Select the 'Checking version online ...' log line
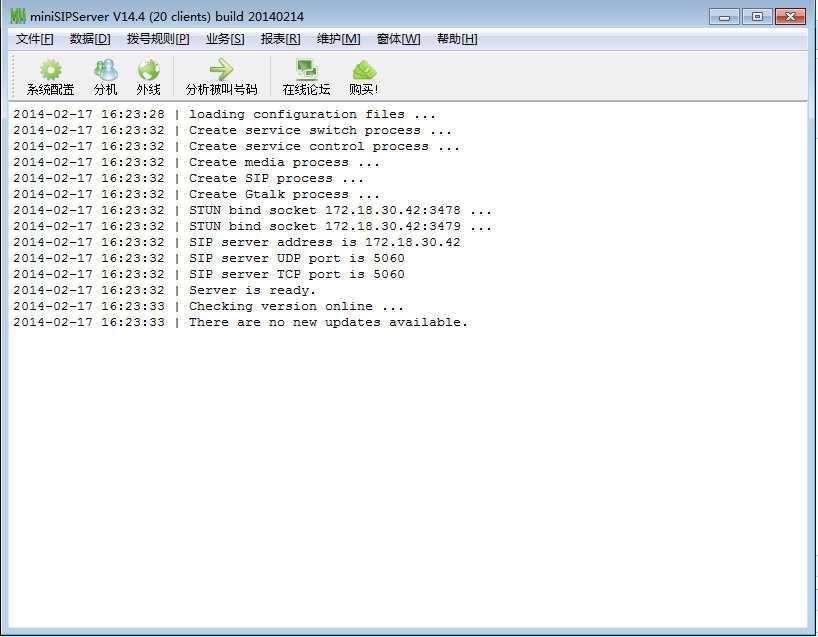The width and height of the screenshot is (818, 637). (208, 306)
